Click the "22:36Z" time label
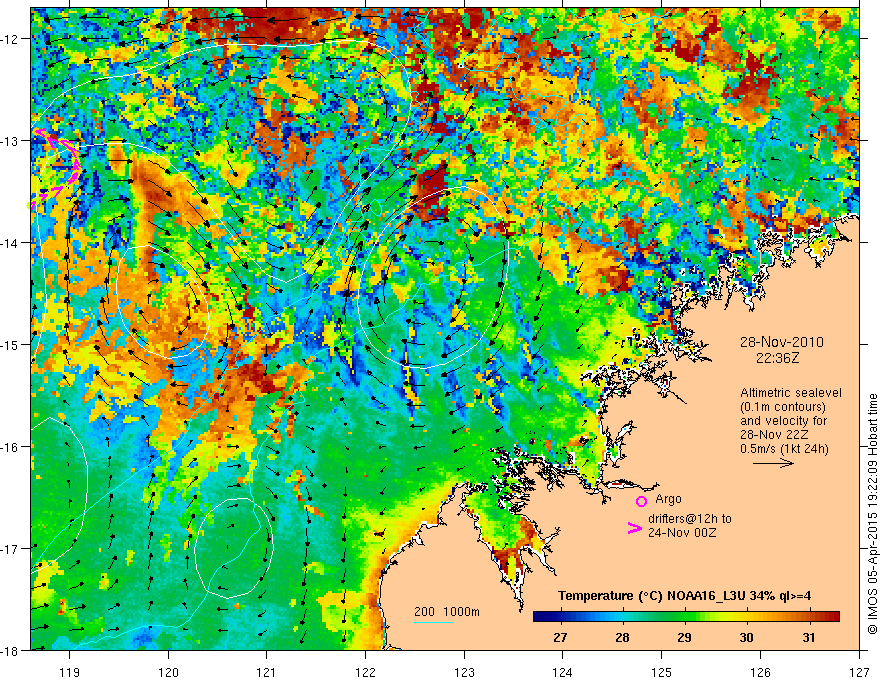The width and height of the screenshot is (880, 680). pyautogui.click(x=777, y=357)
